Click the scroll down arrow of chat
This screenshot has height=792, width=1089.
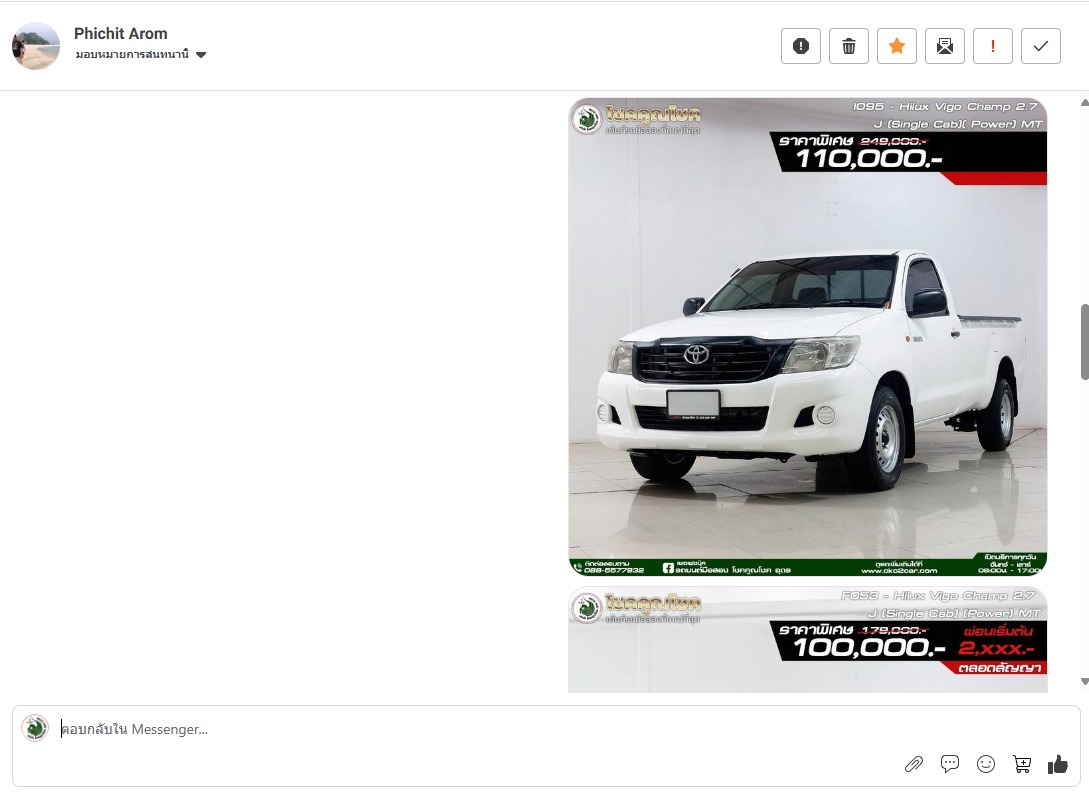(1084, 682)
